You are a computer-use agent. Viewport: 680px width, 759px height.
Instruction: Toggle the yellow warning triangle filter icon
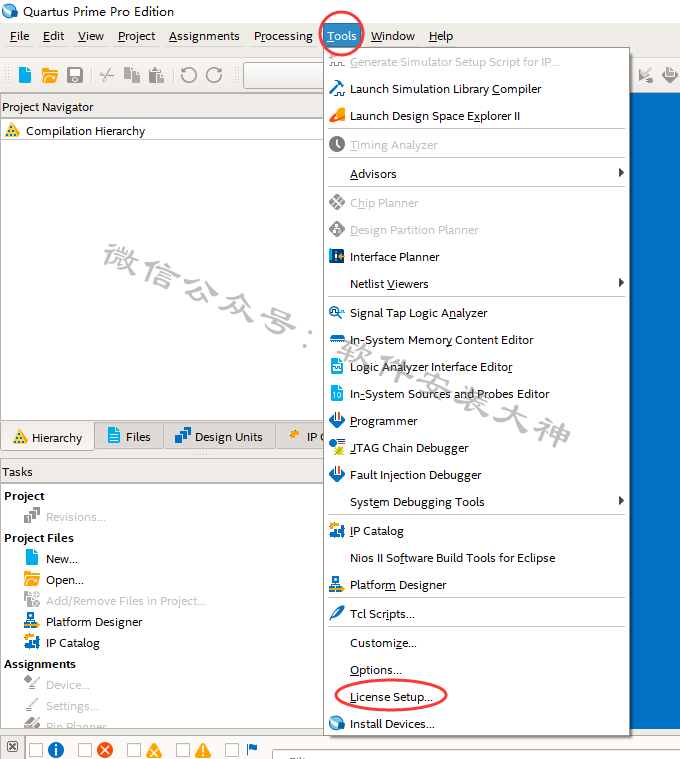click(x=203, y=750)
